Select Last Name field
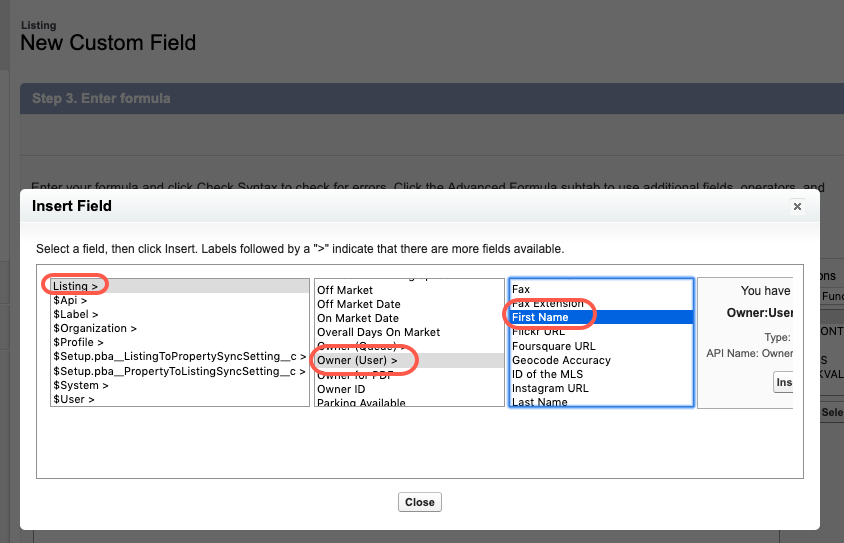 [x=601, y=401]
